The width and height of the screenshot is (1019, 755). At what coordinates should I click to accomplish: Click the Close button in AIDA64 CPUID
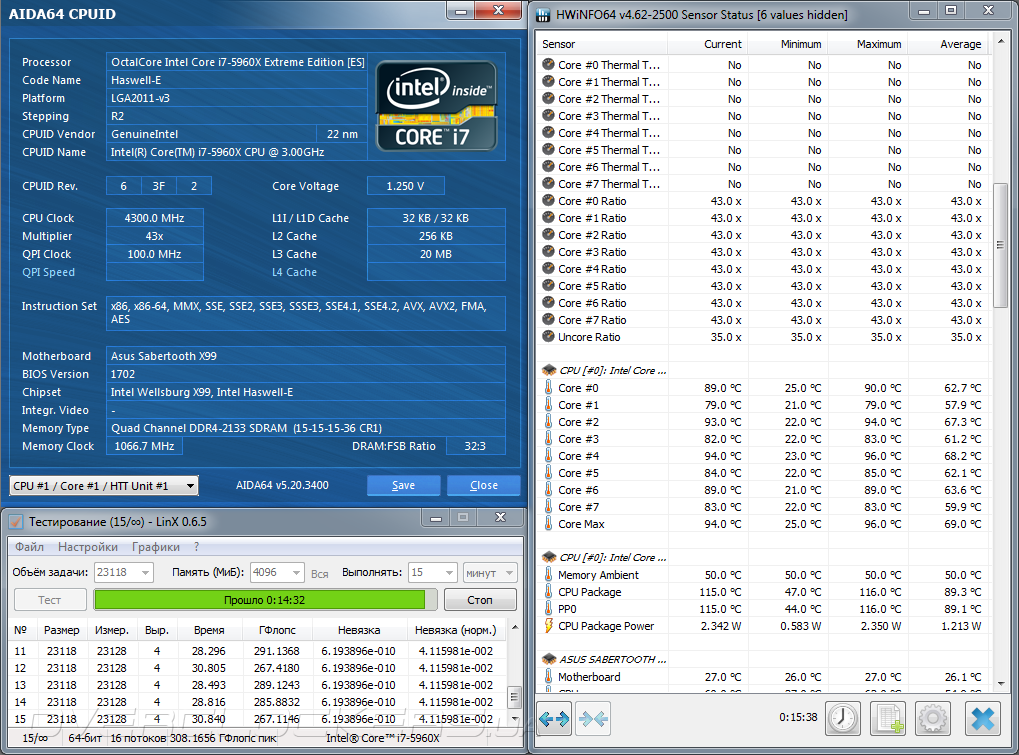tap(484, 485)
